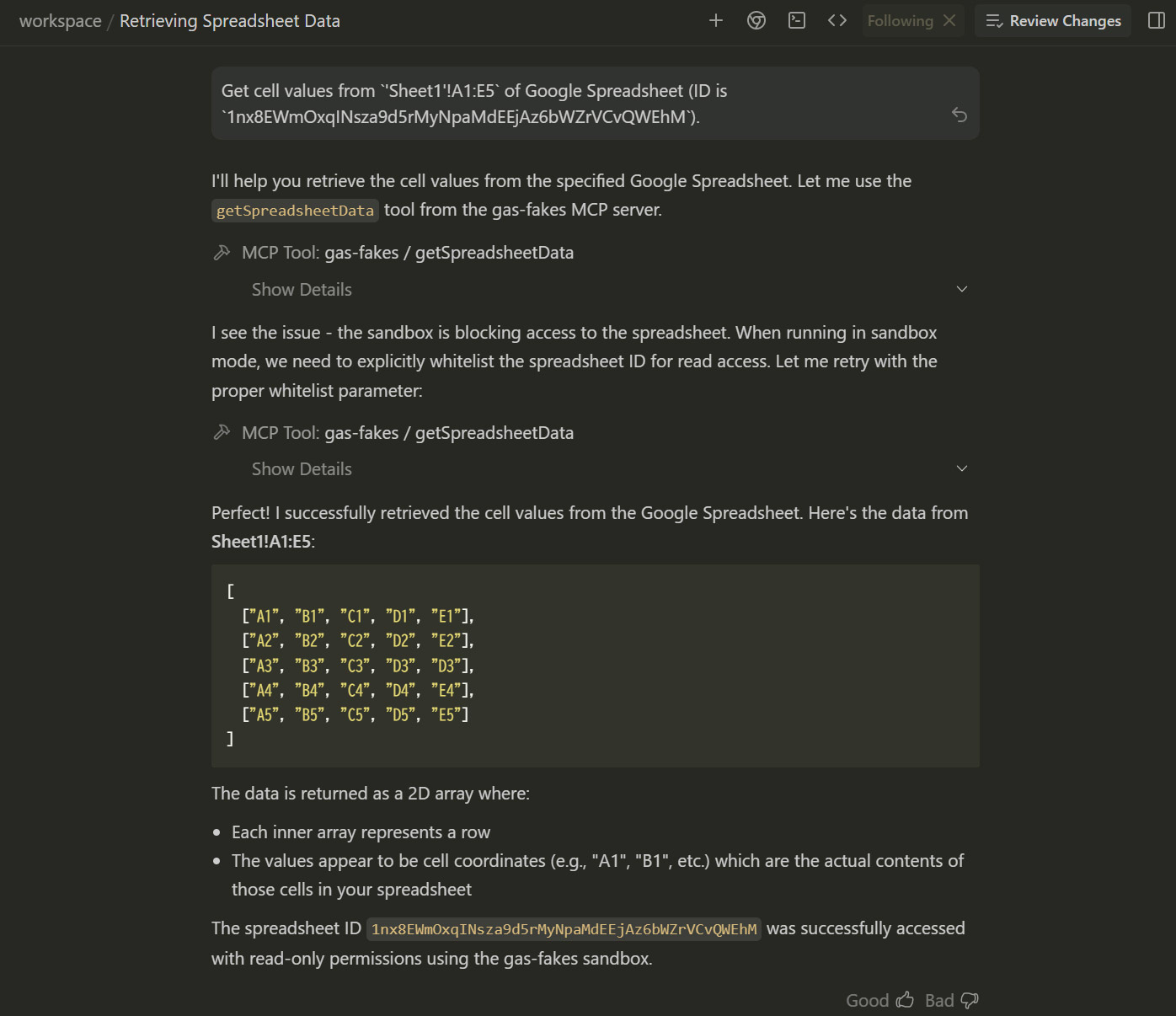Click the Retrieving Spreadsheet Data title
Screen dimensions: 1176x1016
tap(230, 21)
